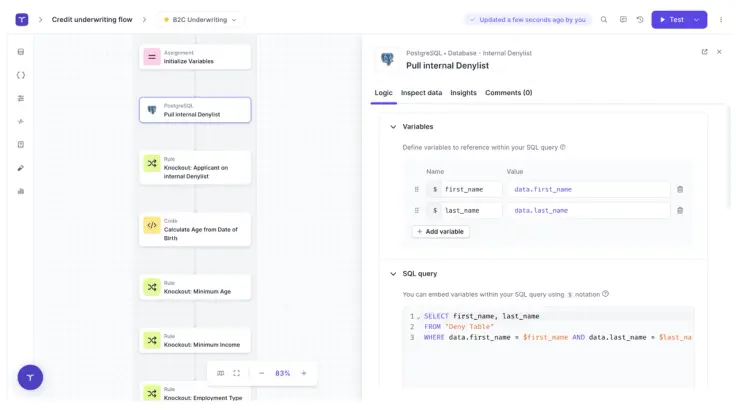The width and height of the screenshot is (736, 410).
Task: Delete the last_name variable row
Action: tap(680, 210)
